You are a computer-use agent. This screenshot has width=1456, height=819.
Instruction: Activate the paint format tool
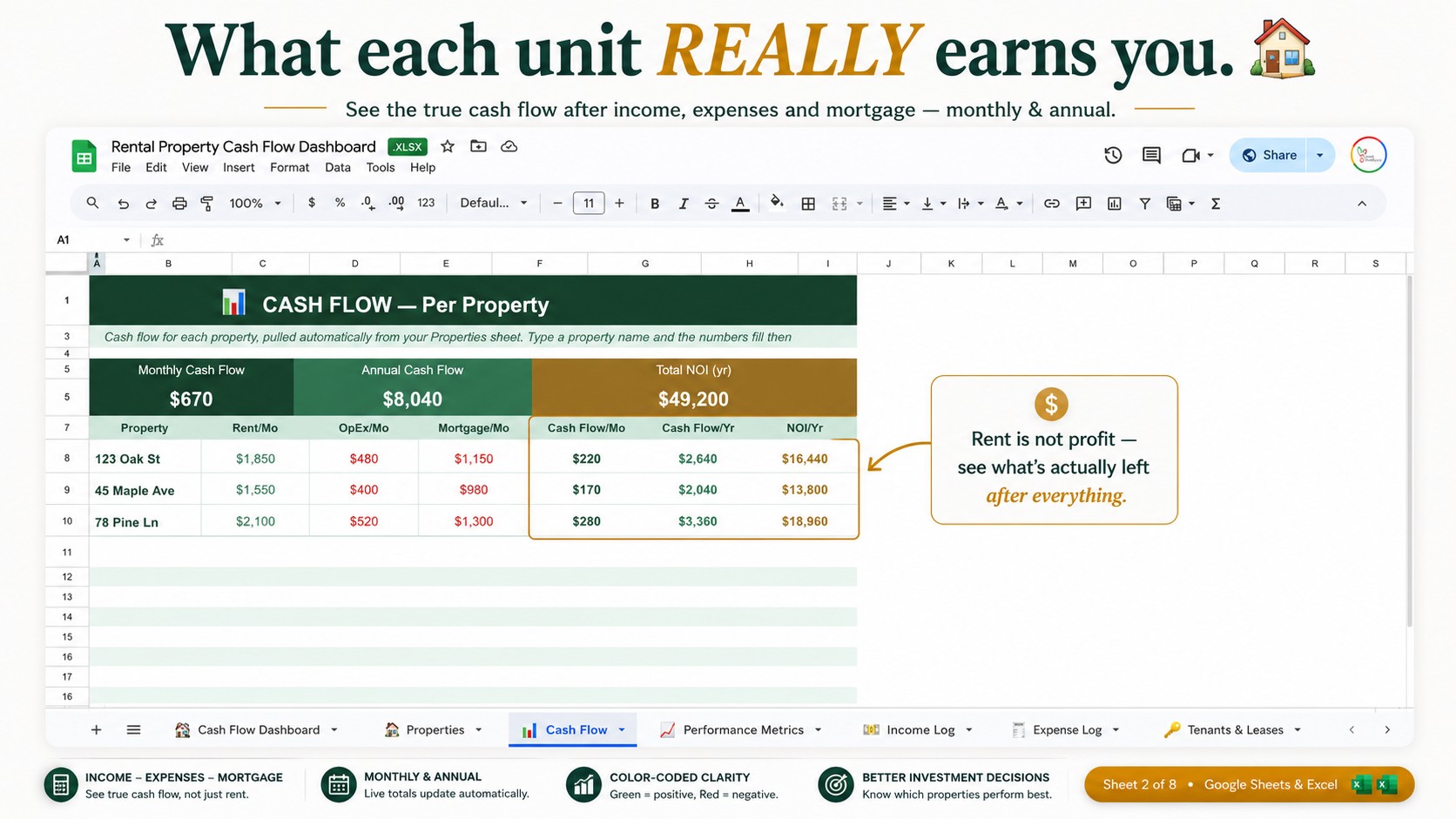pos(207,203)
